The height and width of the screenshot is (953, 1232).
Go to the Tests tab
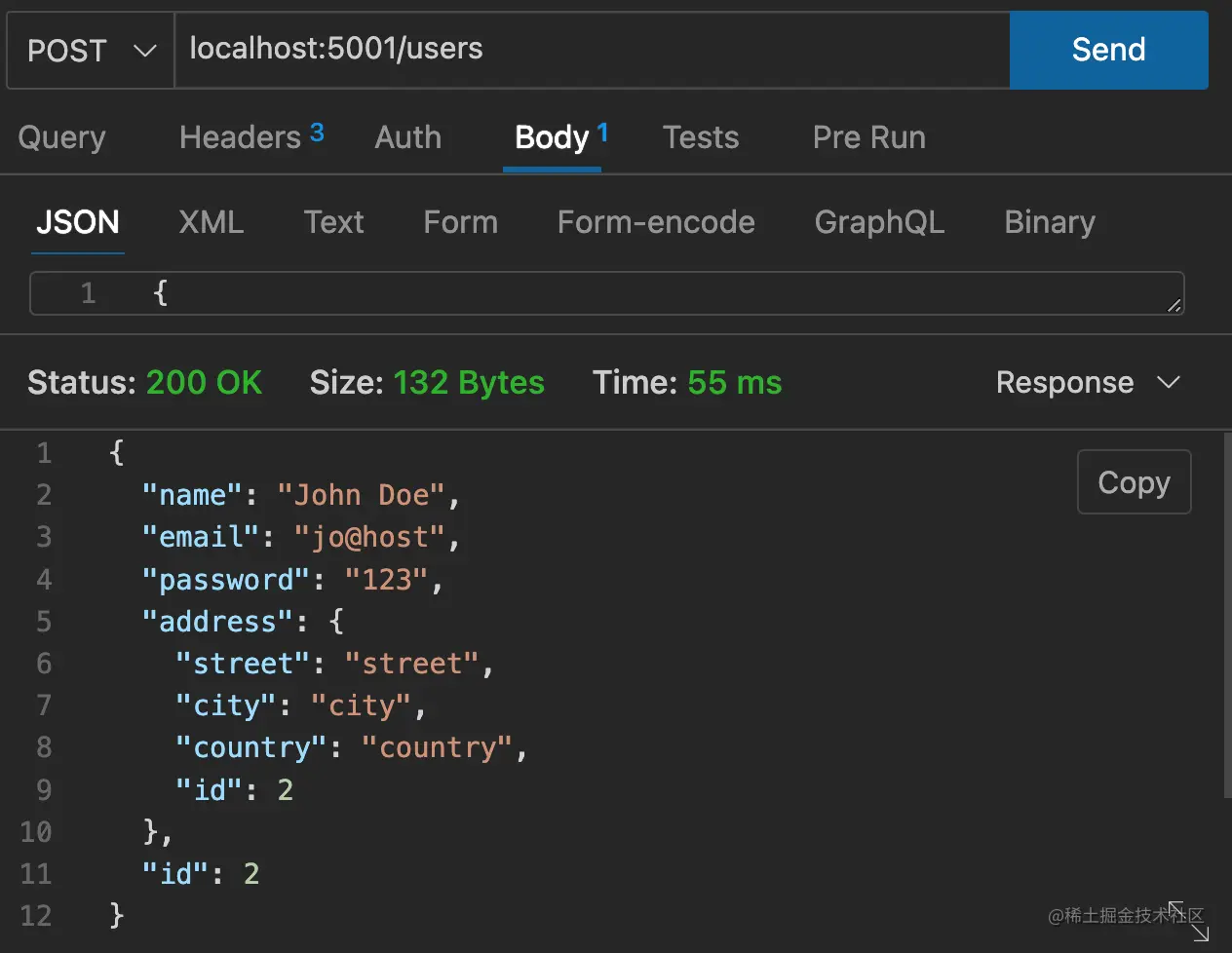point(701,137)
